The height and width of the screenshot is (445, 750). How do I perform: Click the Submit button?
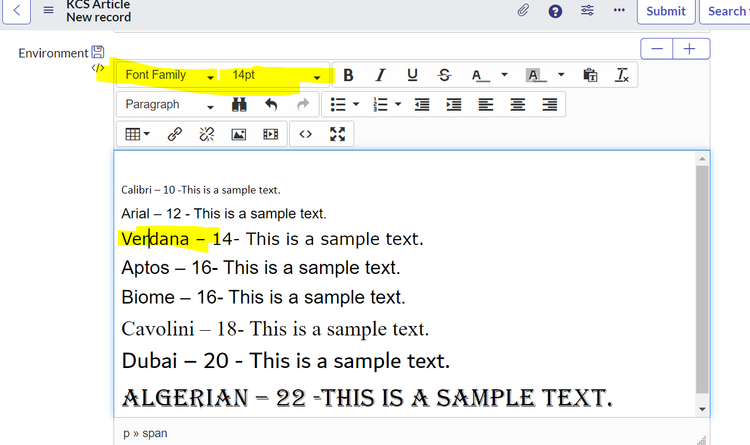[x=666, y=11]
